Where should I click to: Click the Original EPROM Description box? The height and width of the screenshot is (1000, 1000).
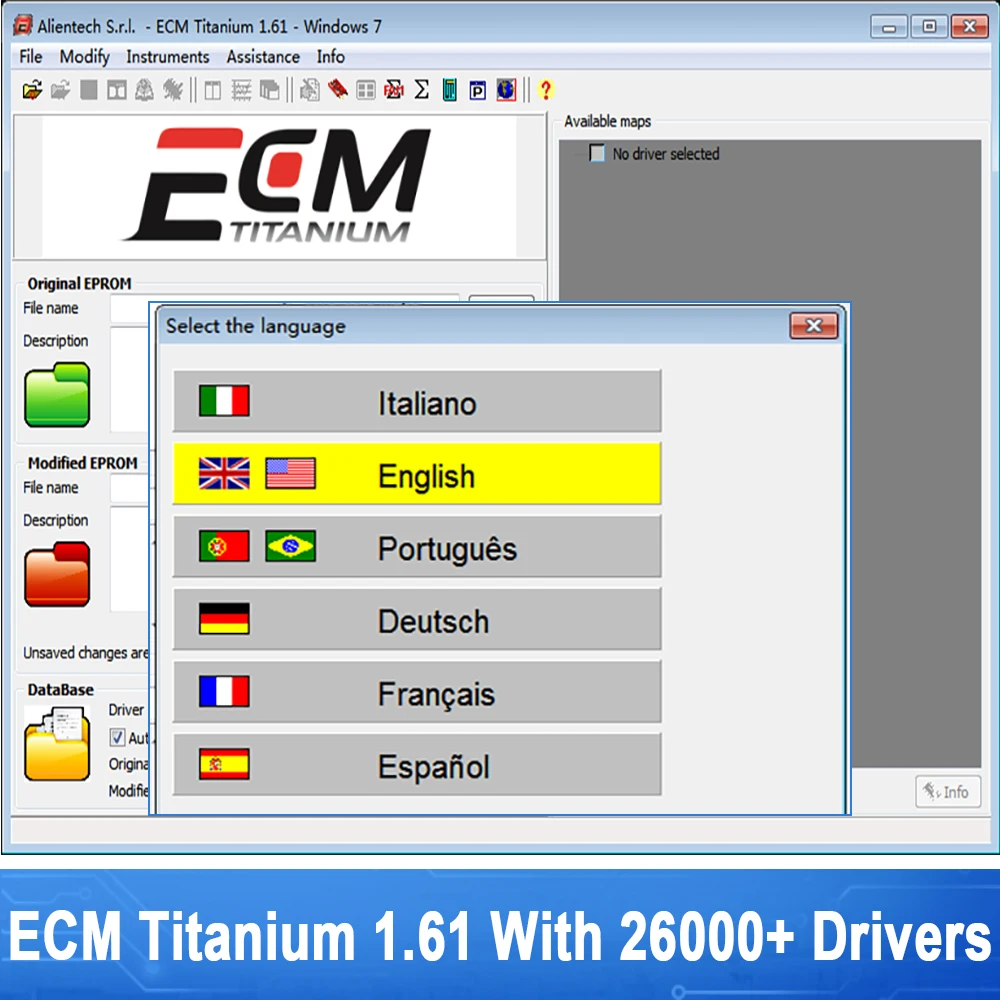(x=129, y=379)
